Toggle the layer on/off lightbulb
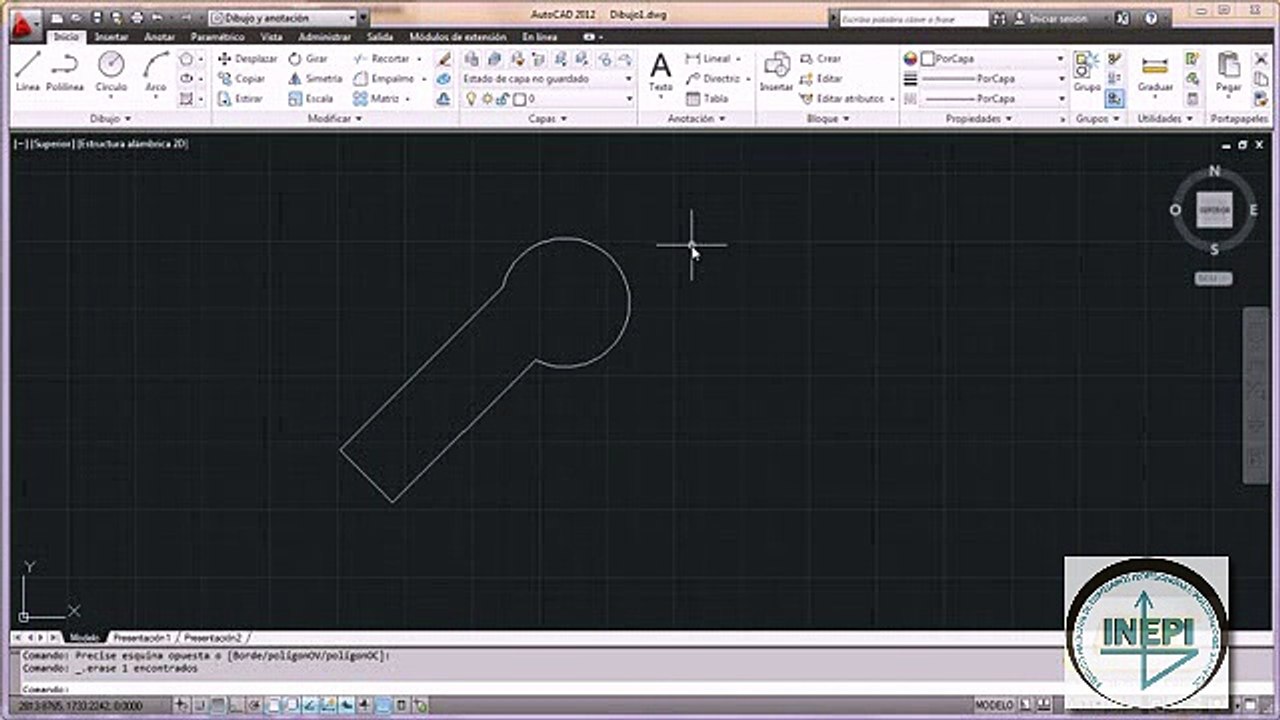Screen dimensions: 1280x720 471,99
